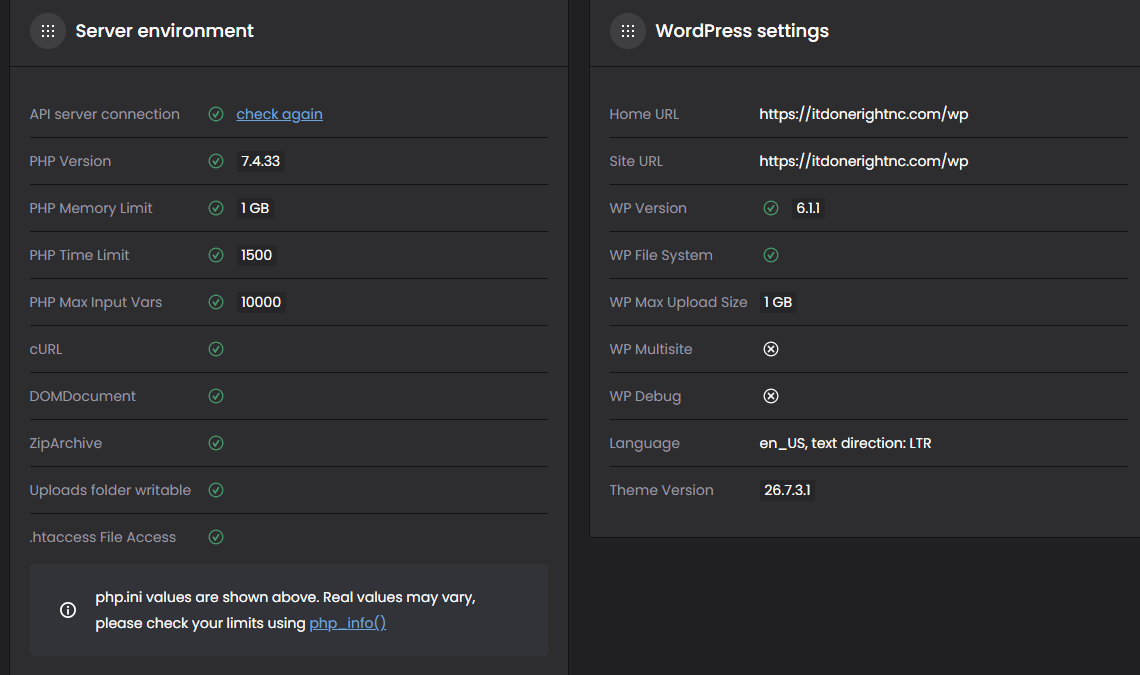
Task: Click the WP Max Upload Size label
Action: (678, 302)
